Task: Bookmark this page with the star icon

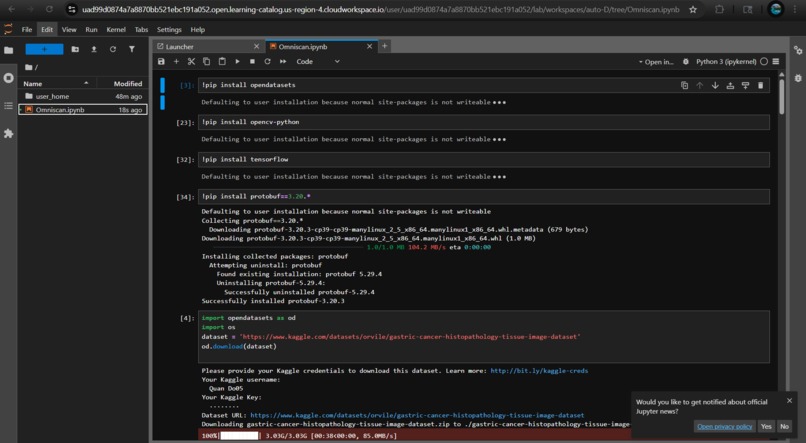Action: click(693, 9)
